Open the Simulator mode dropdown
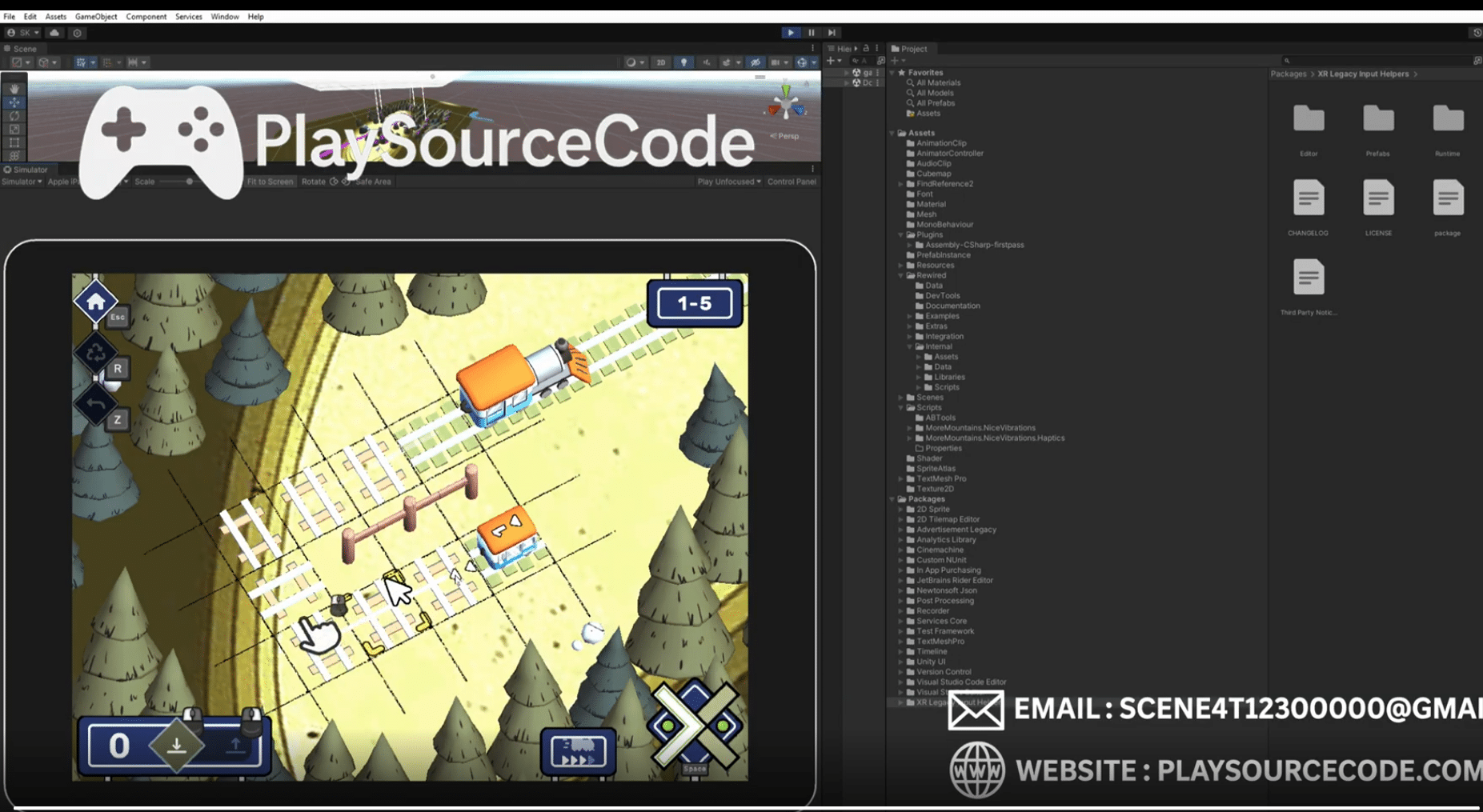Screen dimensions: 1483x812 point(22,182)
